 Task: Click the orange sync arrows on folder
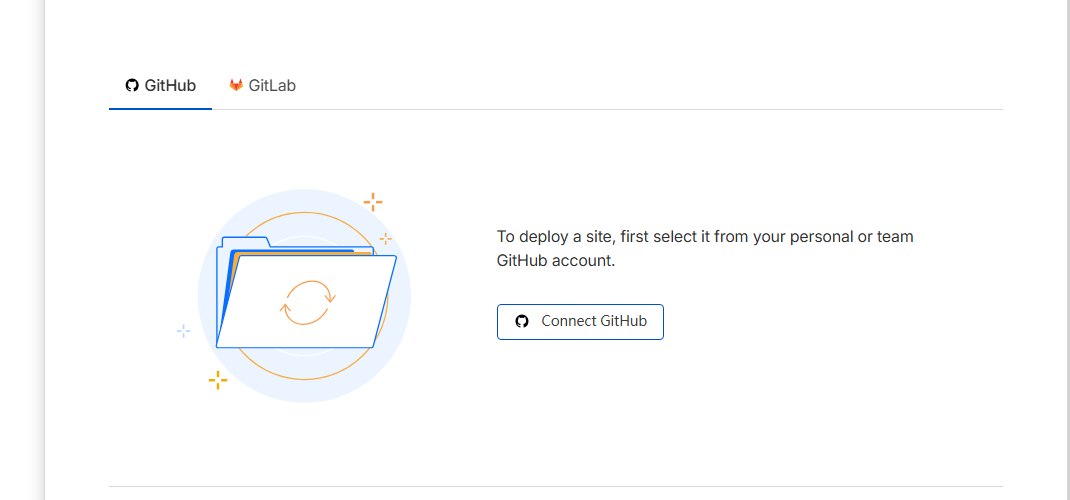pyautogui.click(x=308, y=302)
